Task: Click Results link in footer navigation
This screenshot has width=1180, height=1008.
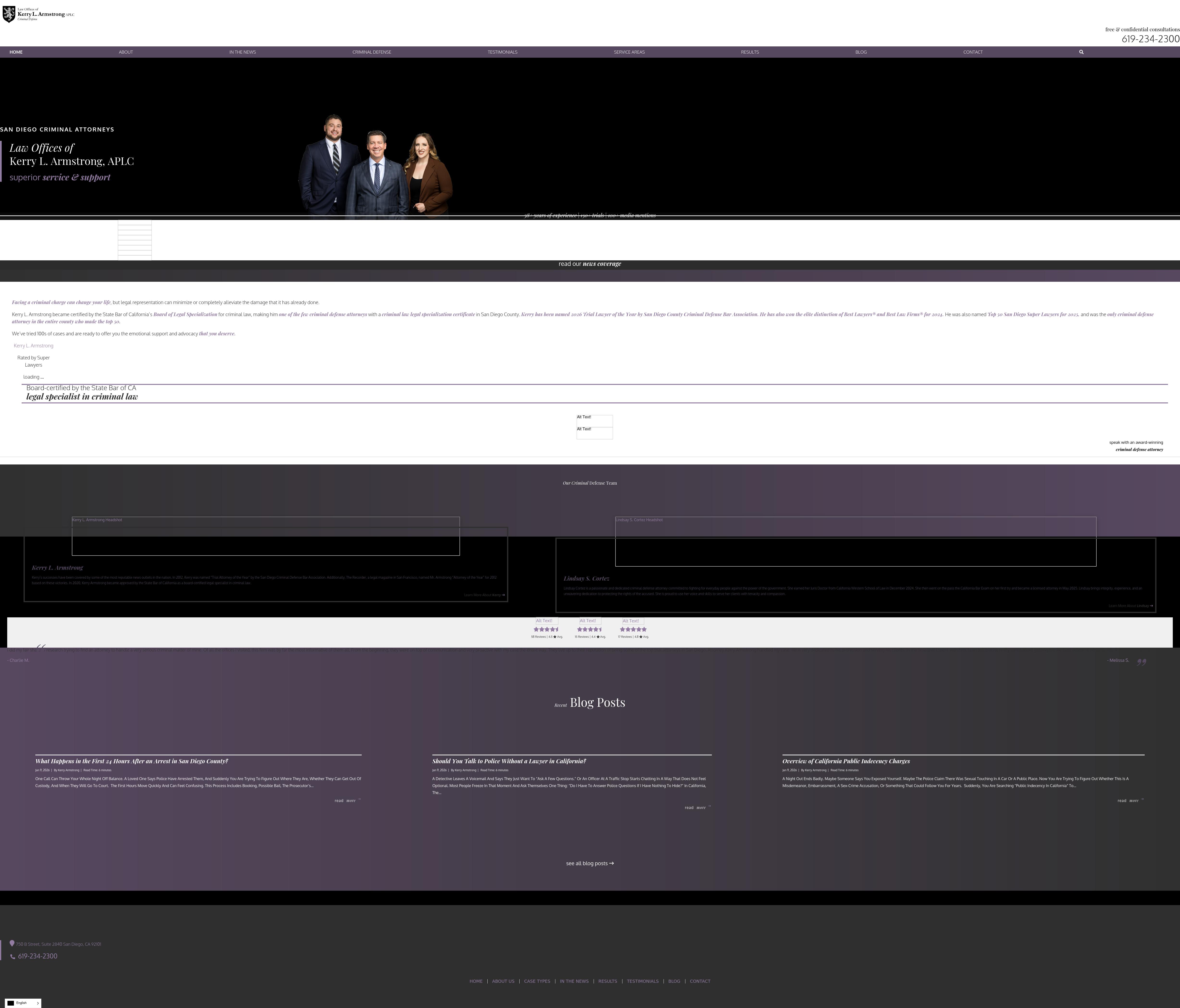Action: [608, 981]
